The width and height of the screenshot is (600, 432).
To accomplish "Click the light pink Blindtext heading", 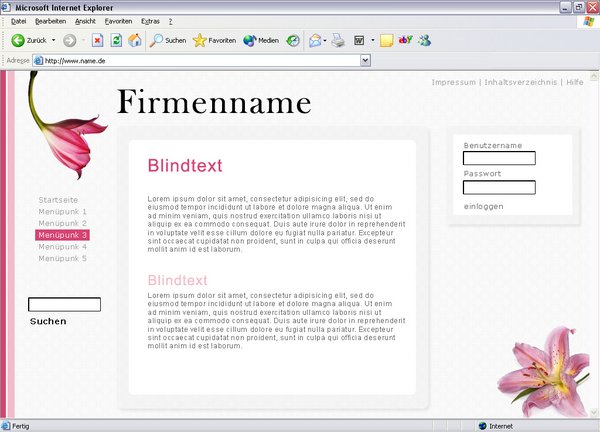I will pyautogui.click(x=178, y=280).
